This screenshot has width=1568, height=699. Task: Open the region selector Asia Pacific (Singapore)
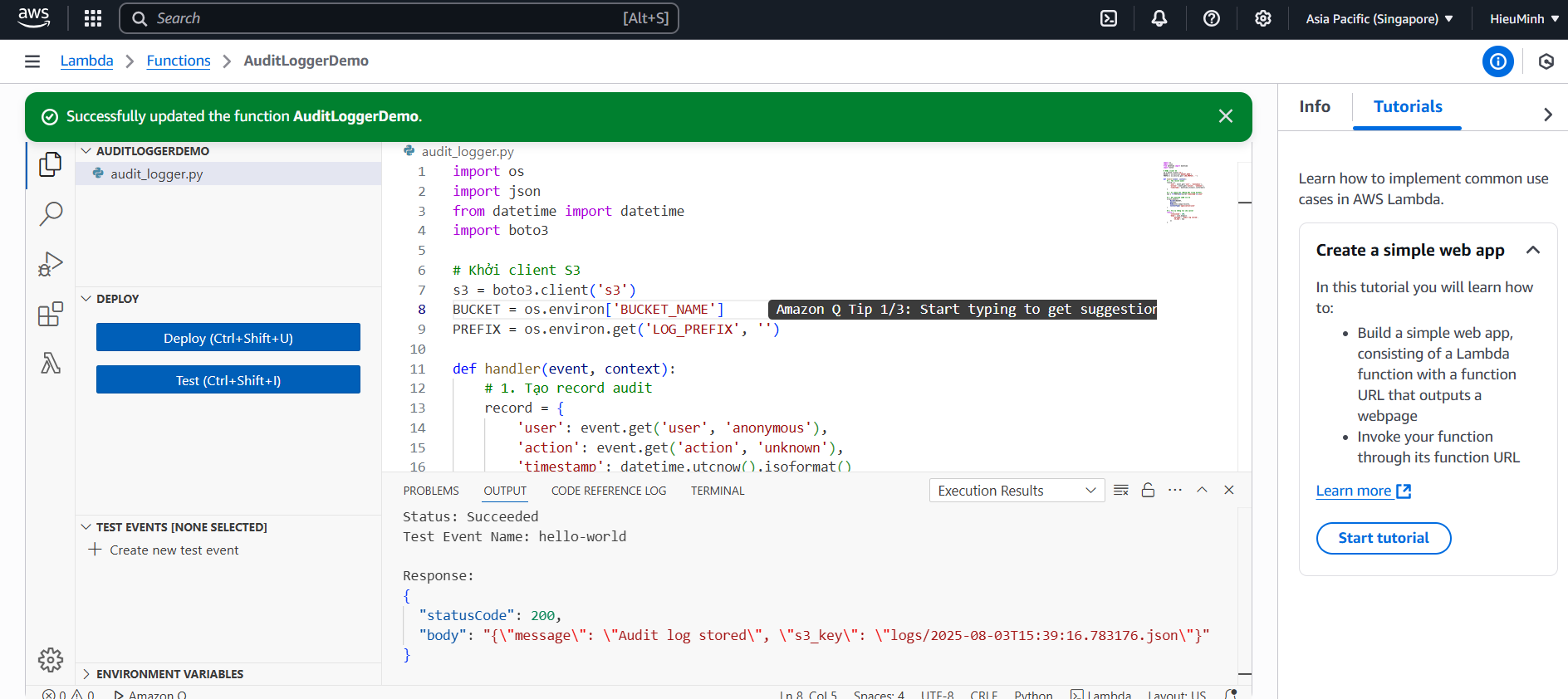tap(1379, 18)
